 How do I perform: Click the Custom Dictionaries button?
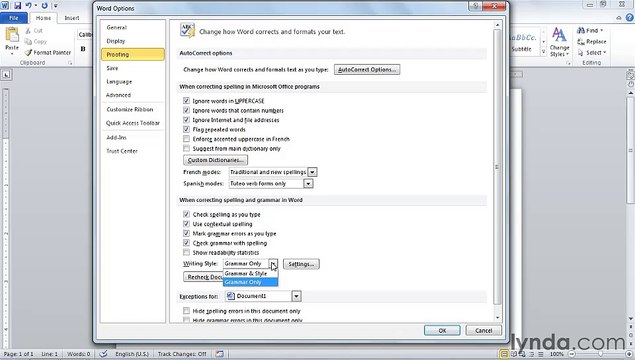[215, 160]
